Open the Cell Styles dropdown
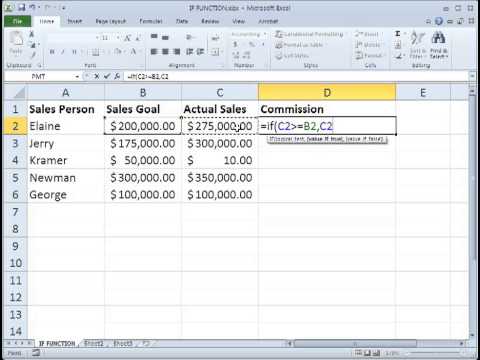Viewport: 480px width, 360px height. (292, 56)
